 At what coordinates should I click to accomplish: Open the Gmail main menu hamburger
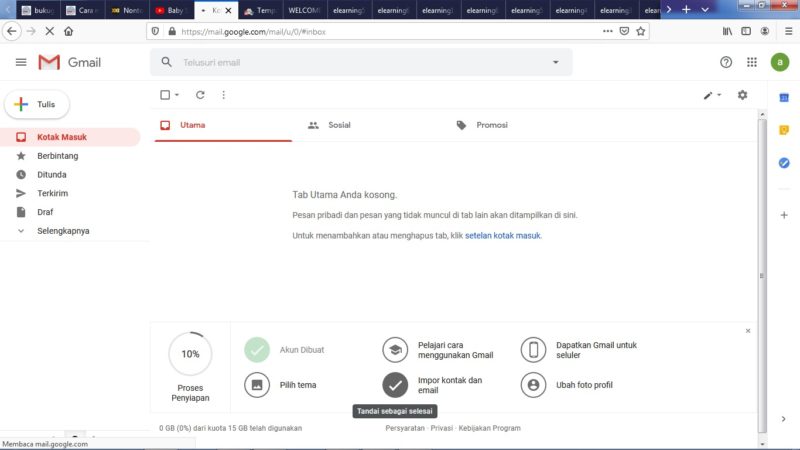(x=21, y=62)
